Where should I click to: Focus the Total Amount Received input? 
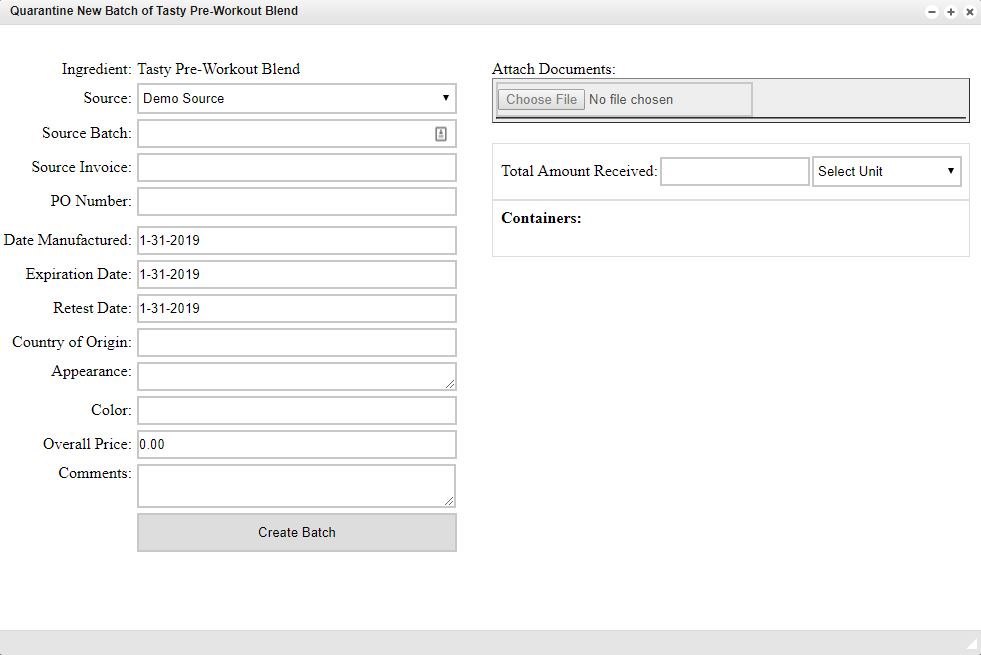735,171
